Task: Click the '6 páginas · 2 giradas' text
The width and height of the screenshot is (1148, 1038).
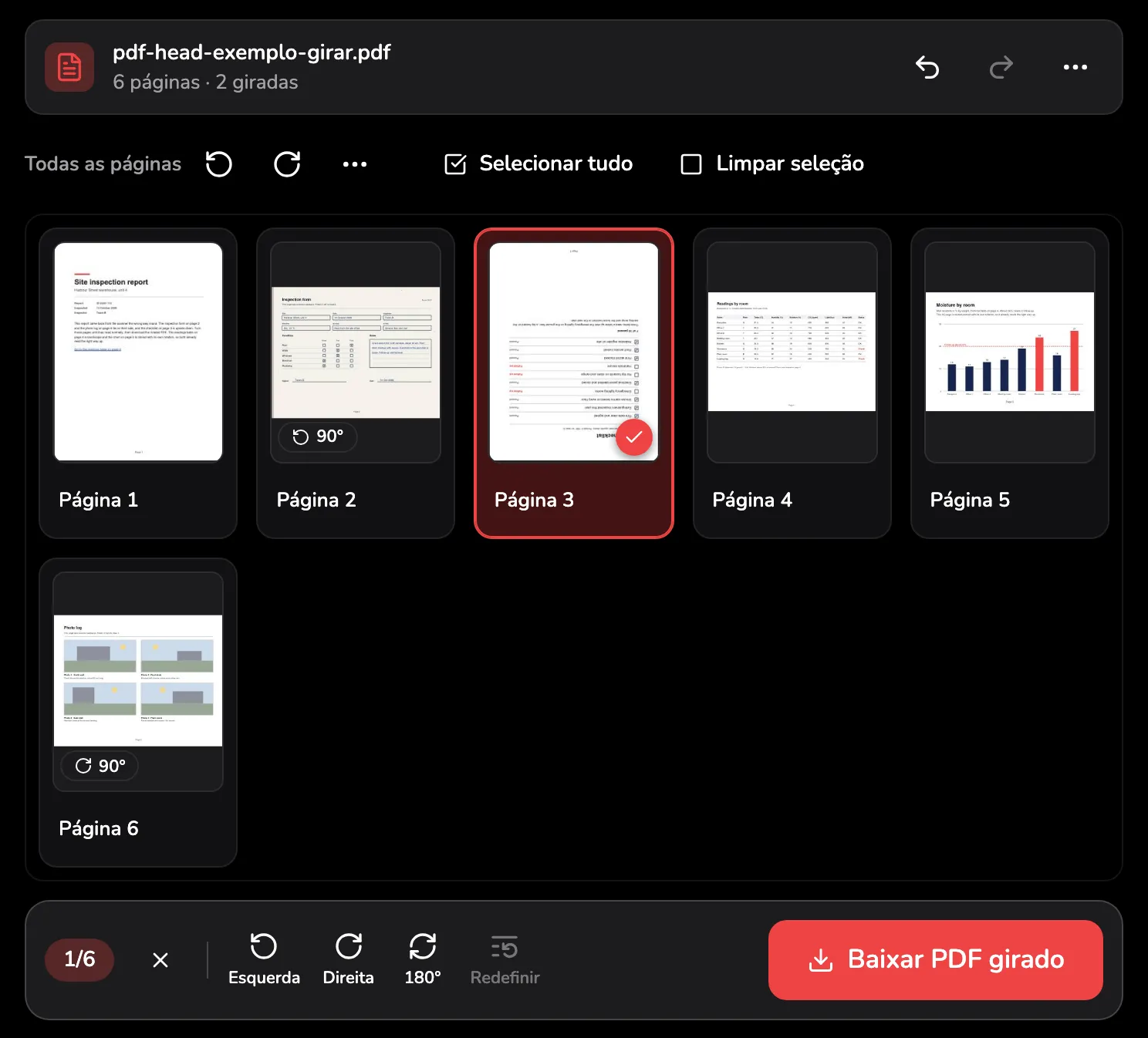Action: [205, 83]
